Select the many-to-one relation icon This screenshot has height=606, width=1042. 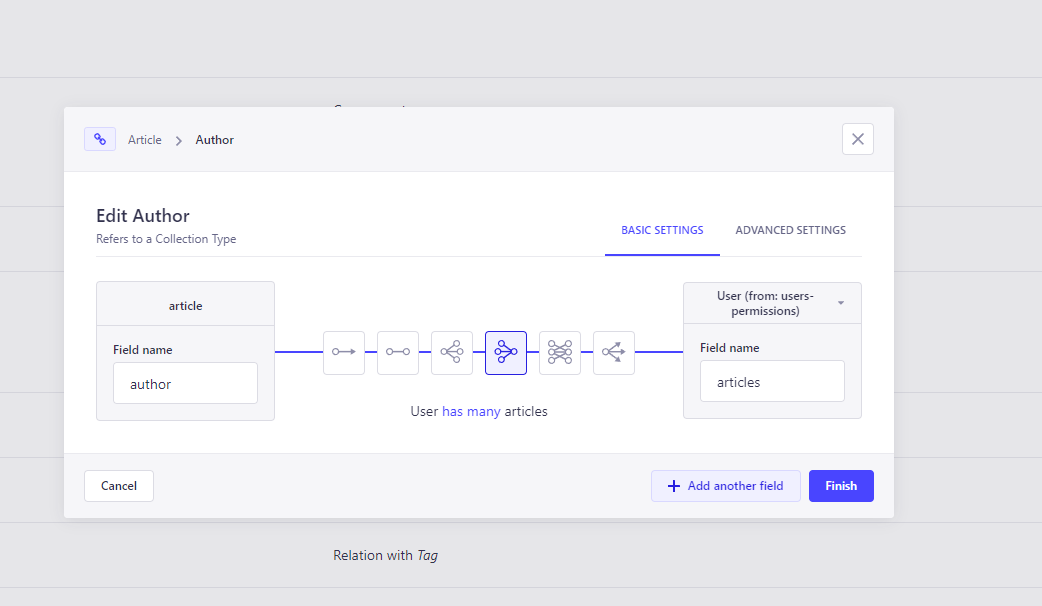click(x=506, y=353)
